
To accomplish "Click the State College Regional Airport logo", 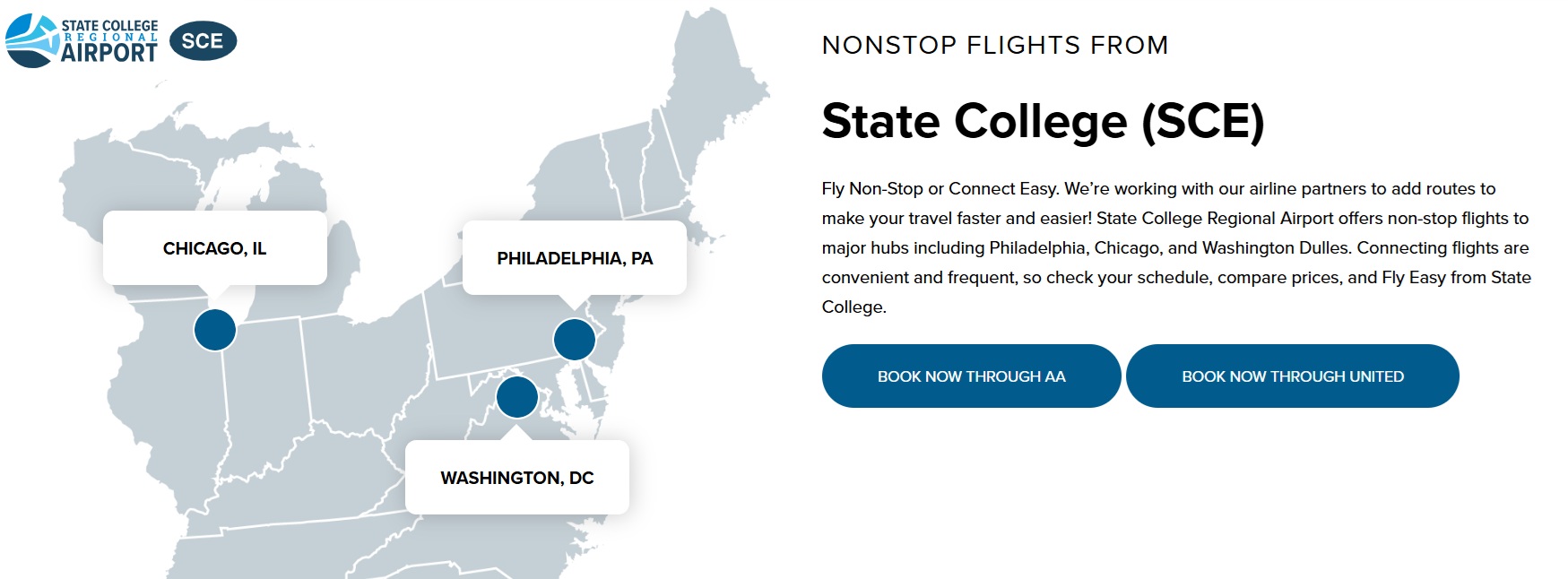I will pyautogui.click(x=82, y=41).
